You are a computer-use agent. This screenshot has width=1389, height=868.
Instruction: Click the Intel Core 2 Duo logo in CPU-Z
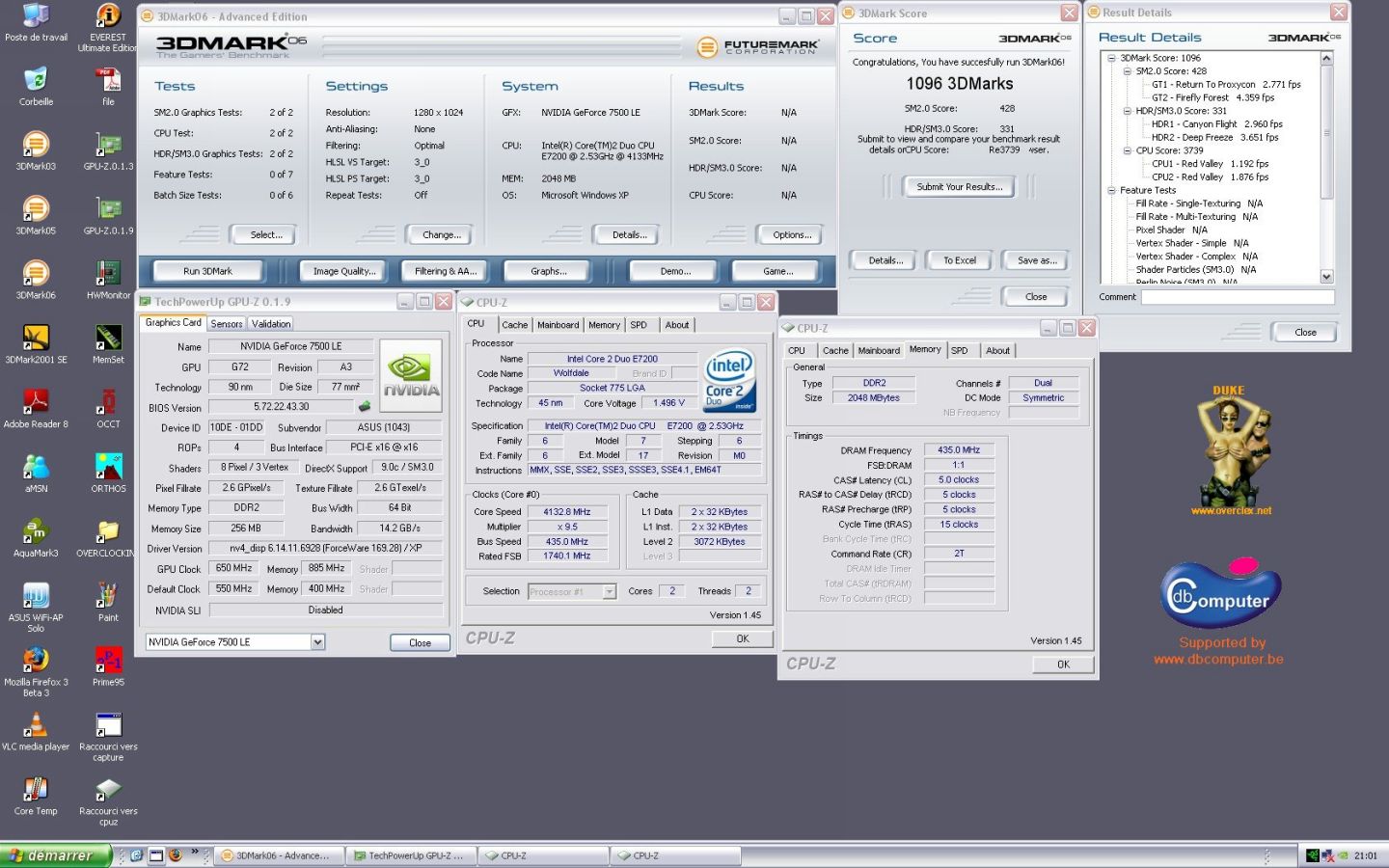[729, 382]
